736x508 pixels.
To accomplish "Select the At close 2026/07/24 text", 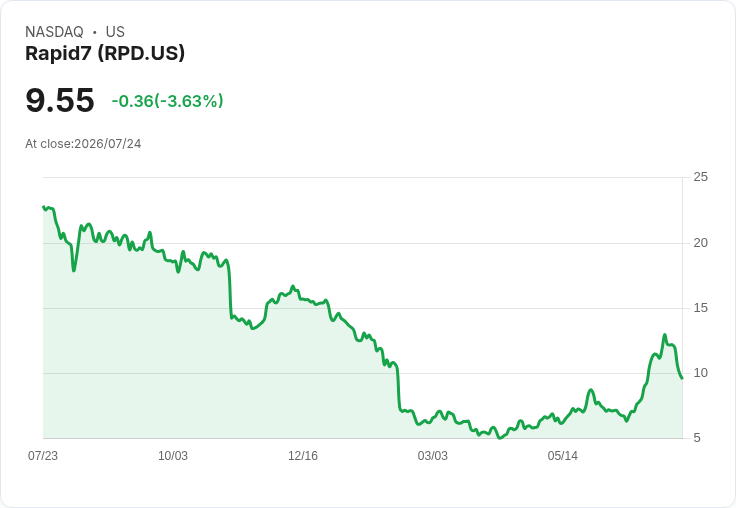I will (83, 144).
